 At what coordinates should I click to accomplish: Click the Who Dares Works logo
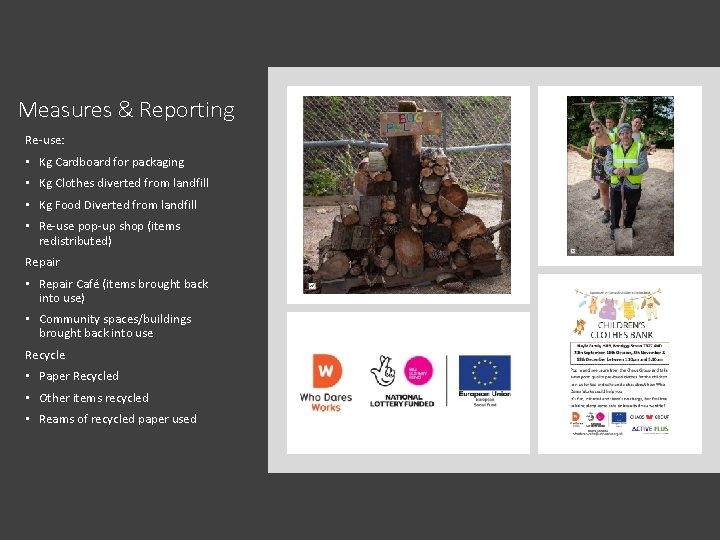326,383
